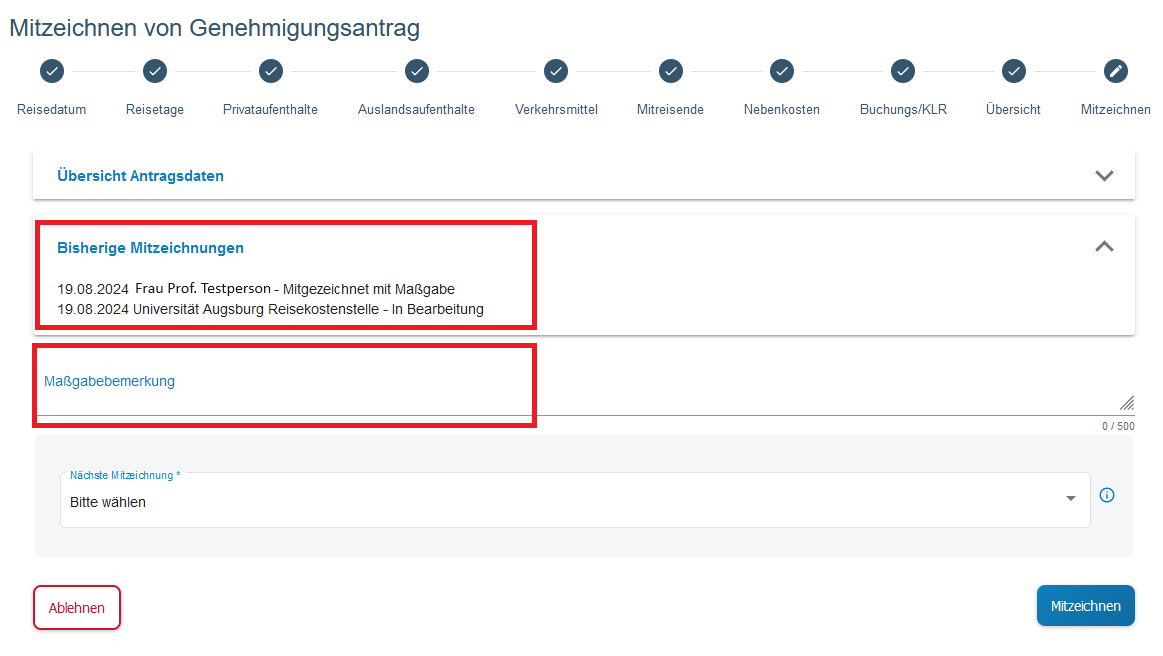Image resolution: width=1163 pixels, height=656 pixels.
Task: Expand the Übersicht Antragsdaten chevron
Action: pyautogui.click(x=1104, y=175)
